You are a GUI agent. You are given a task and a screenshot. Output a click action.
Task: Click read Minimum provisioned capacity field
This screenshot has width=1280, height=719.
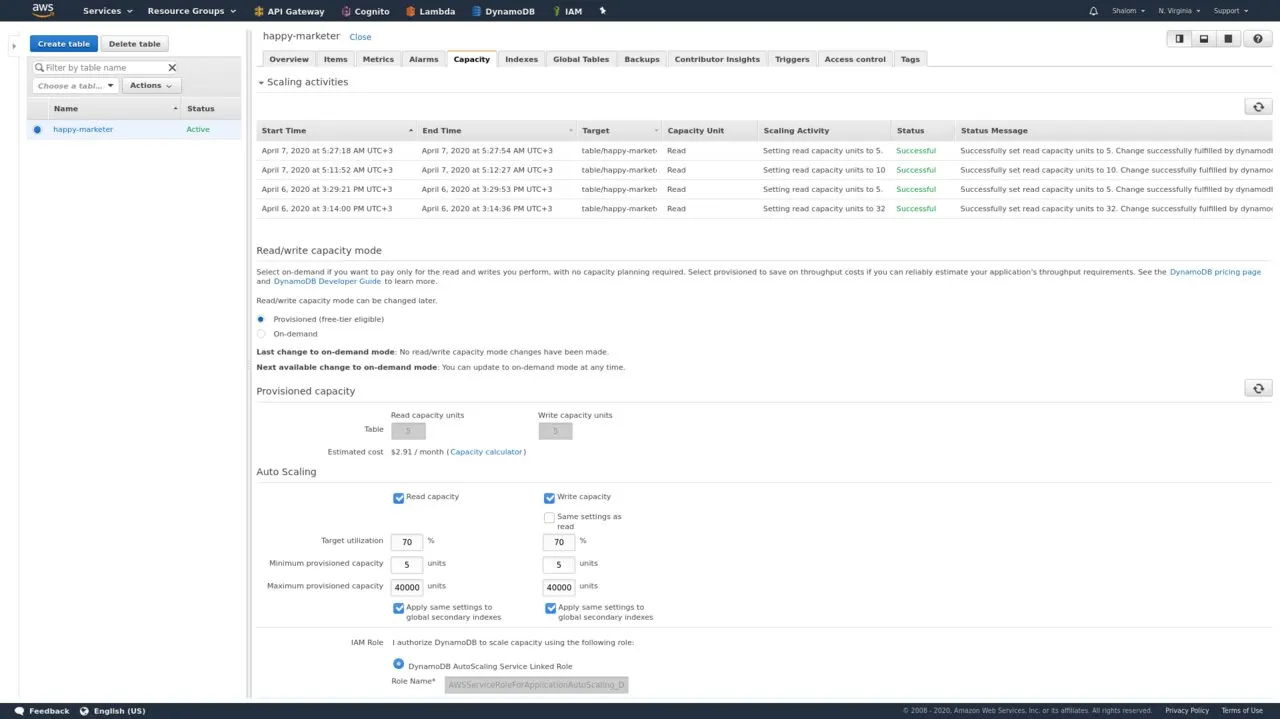pyautogui.click(x=407, y=565)
